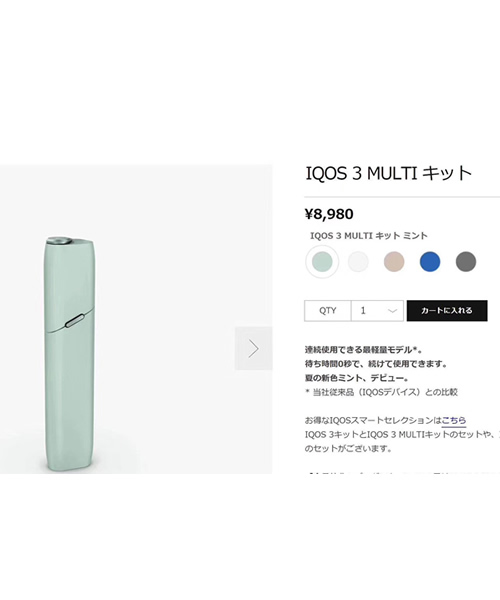The image size is (500, 600).
Task: Select the blue color swatch
Action: point(430,262)
